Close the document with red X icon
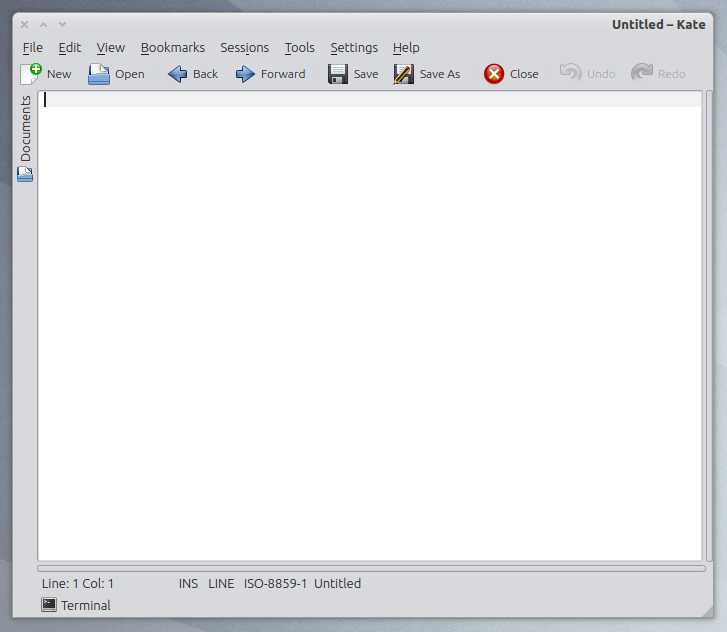The height and width of the screenshot is (632, 727). point(494,74)
